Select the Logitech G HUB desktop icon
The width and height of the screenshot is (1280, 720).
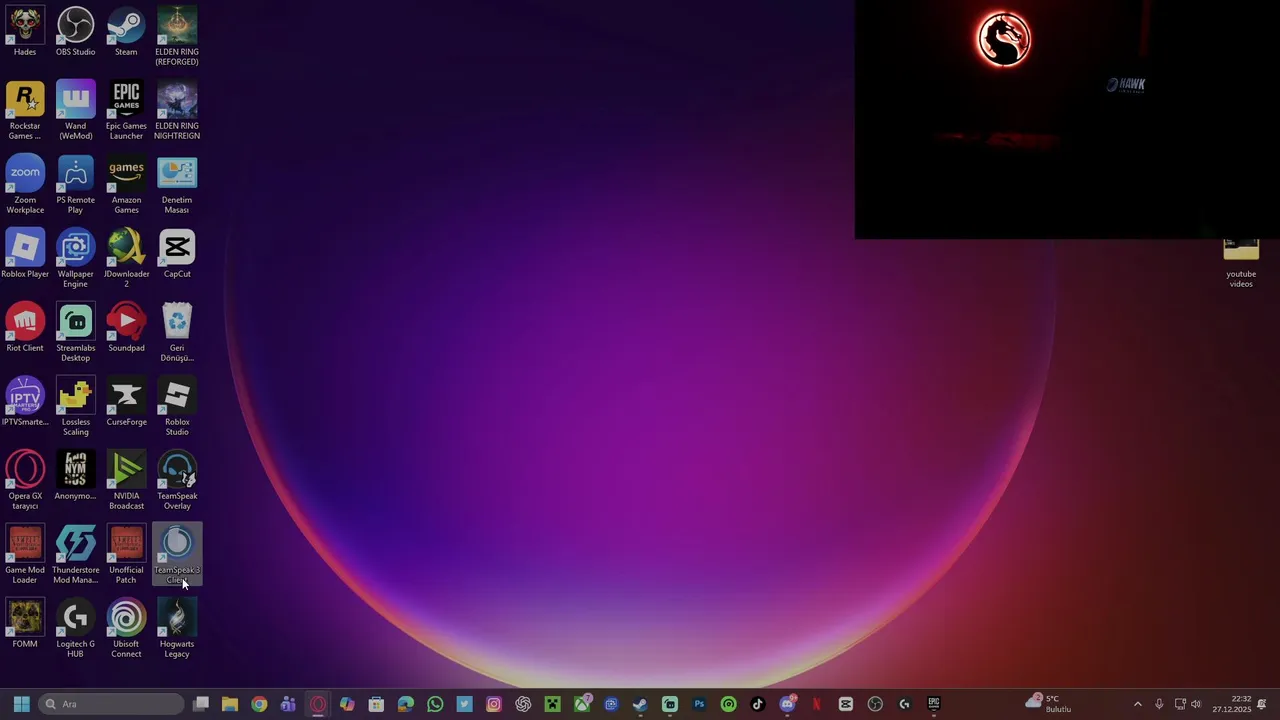[76, 628]
